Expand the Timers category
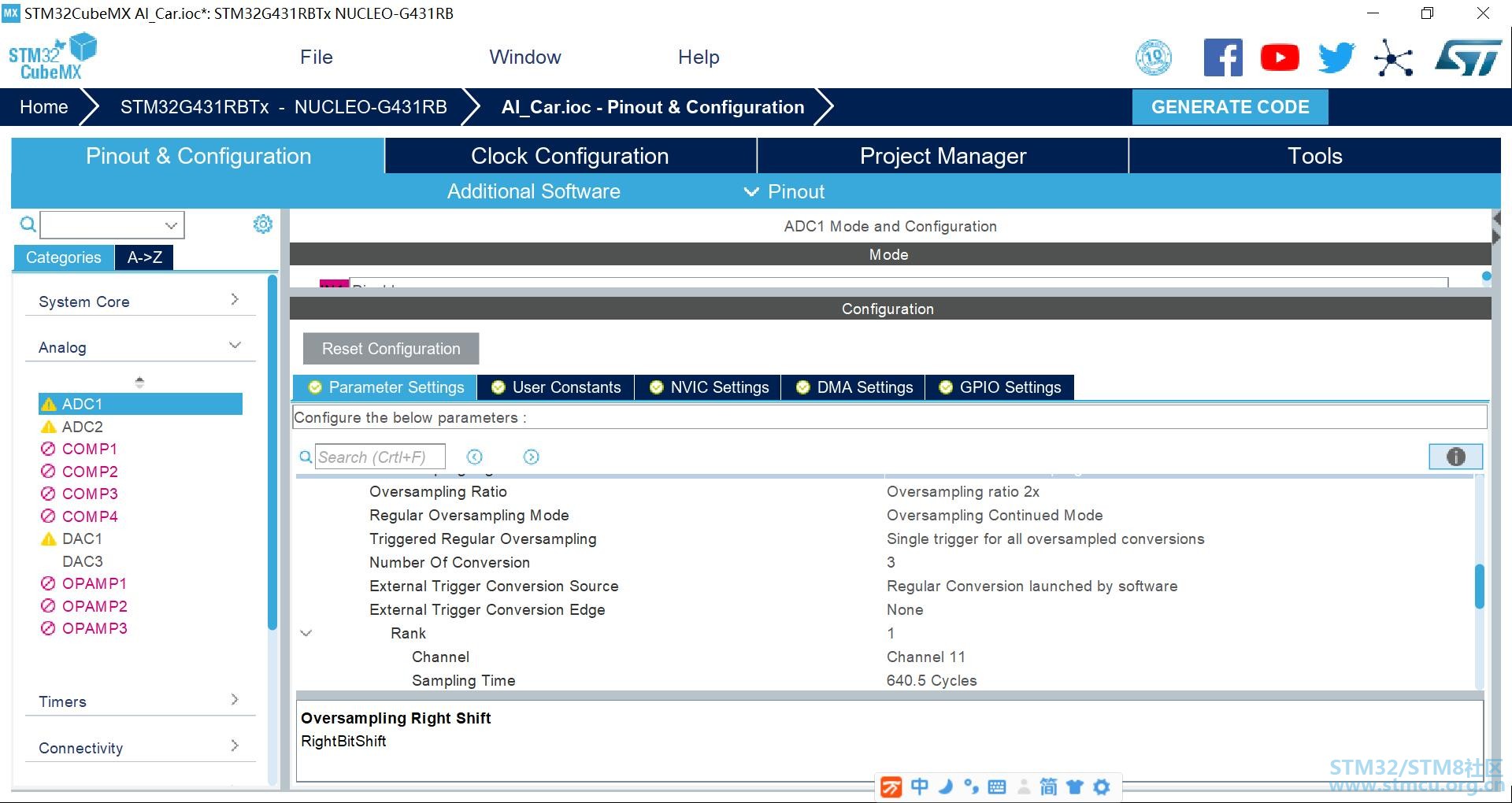Viewport: 1512px width, 803px height. click(x=139, y=701)
